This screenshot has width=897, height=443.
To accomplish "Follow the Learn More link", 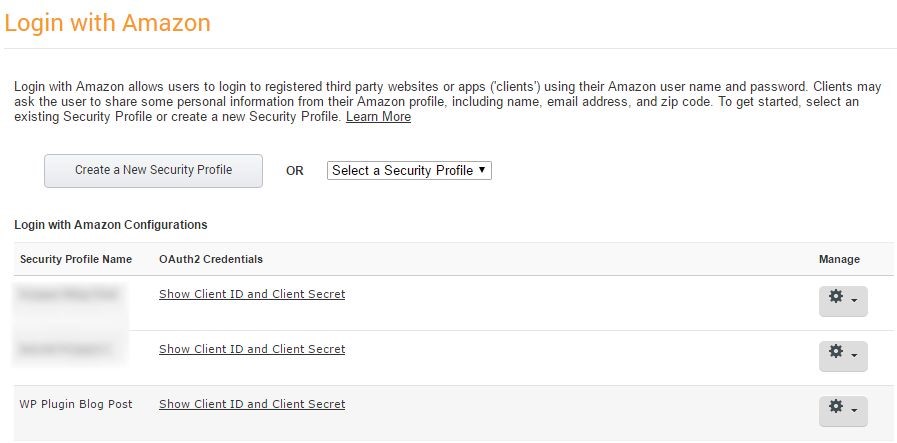I will [x=378, y=117].
